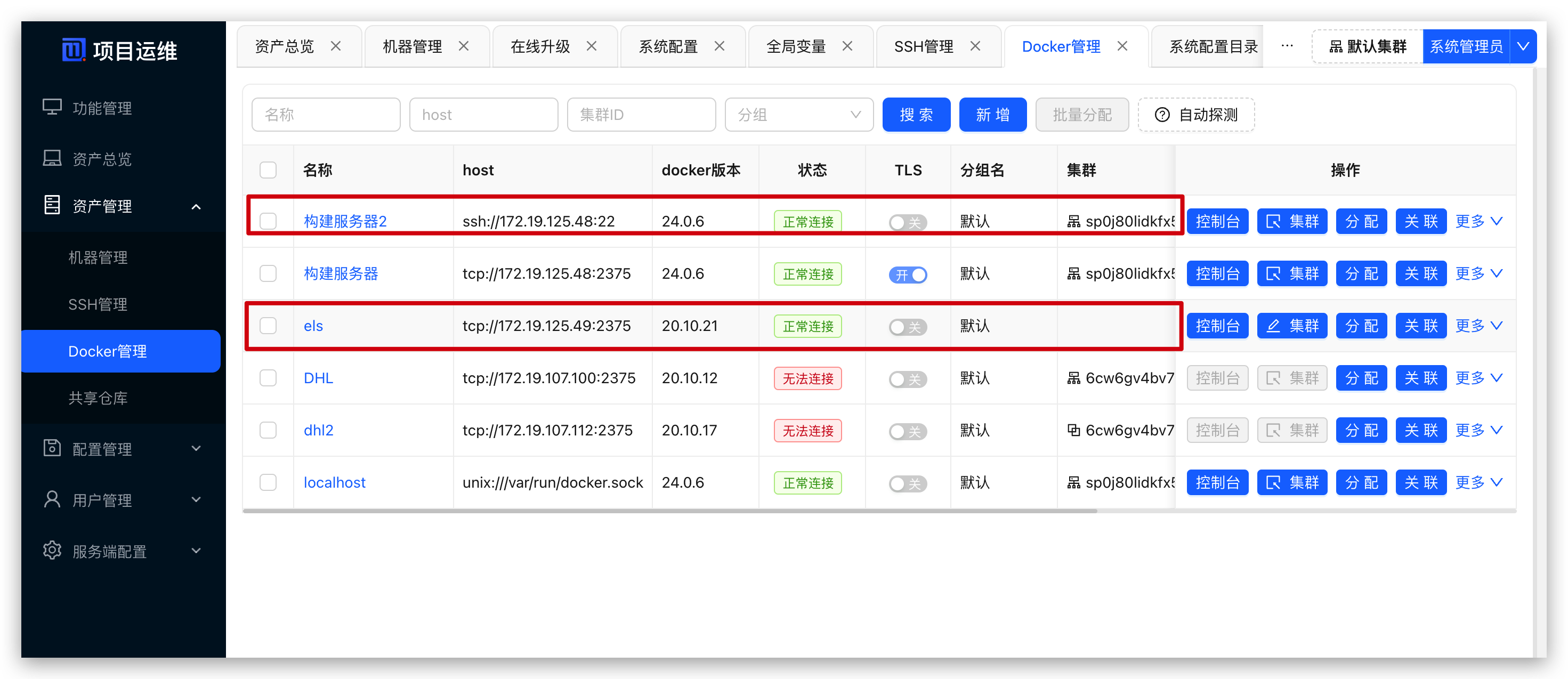Close the SSH管理 tab with X
1568x679 pixels.
(x=975, y=46)
